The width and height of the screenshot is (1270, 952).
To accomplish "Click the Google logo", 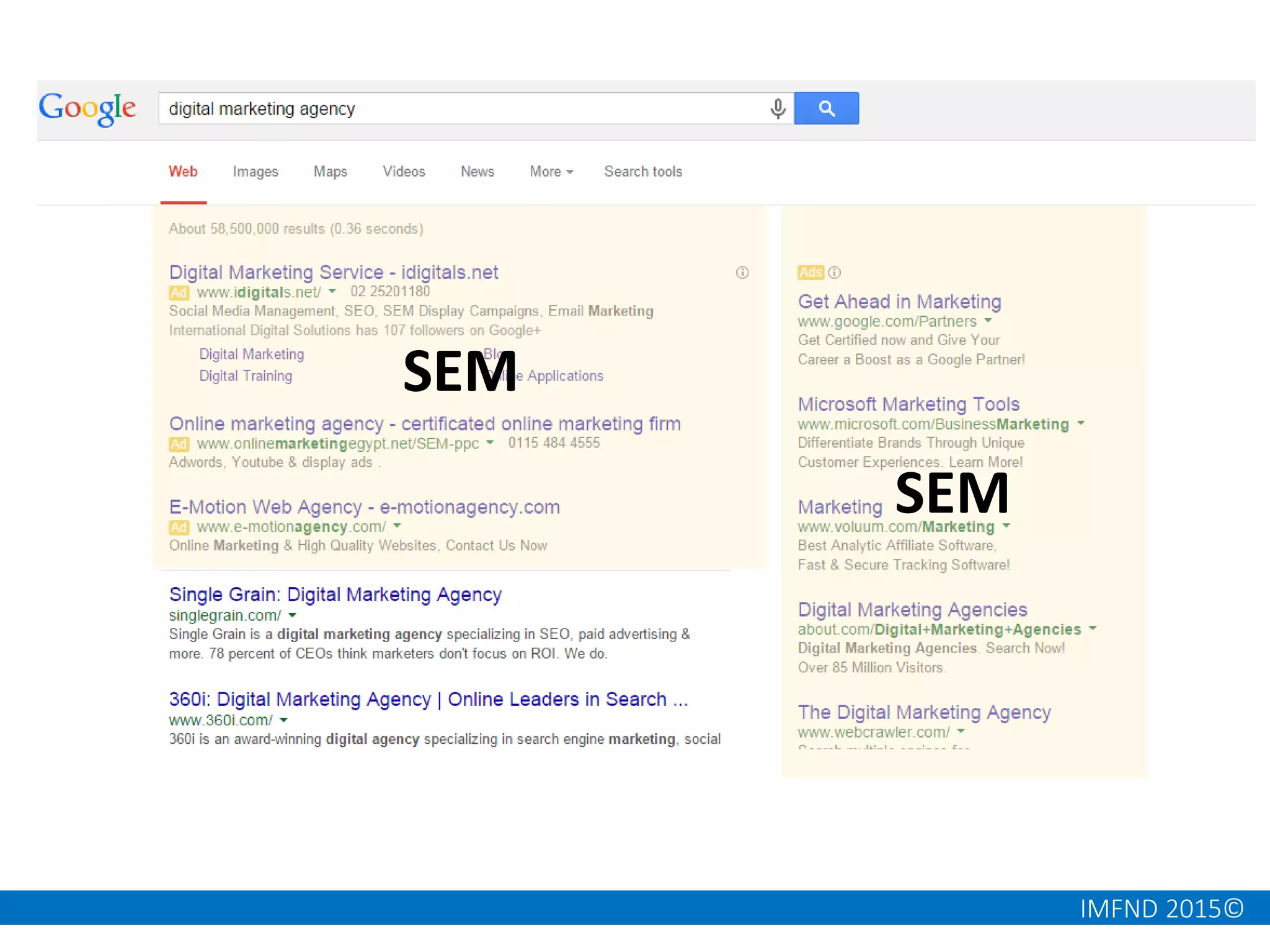I will click(x=87, y=109).
